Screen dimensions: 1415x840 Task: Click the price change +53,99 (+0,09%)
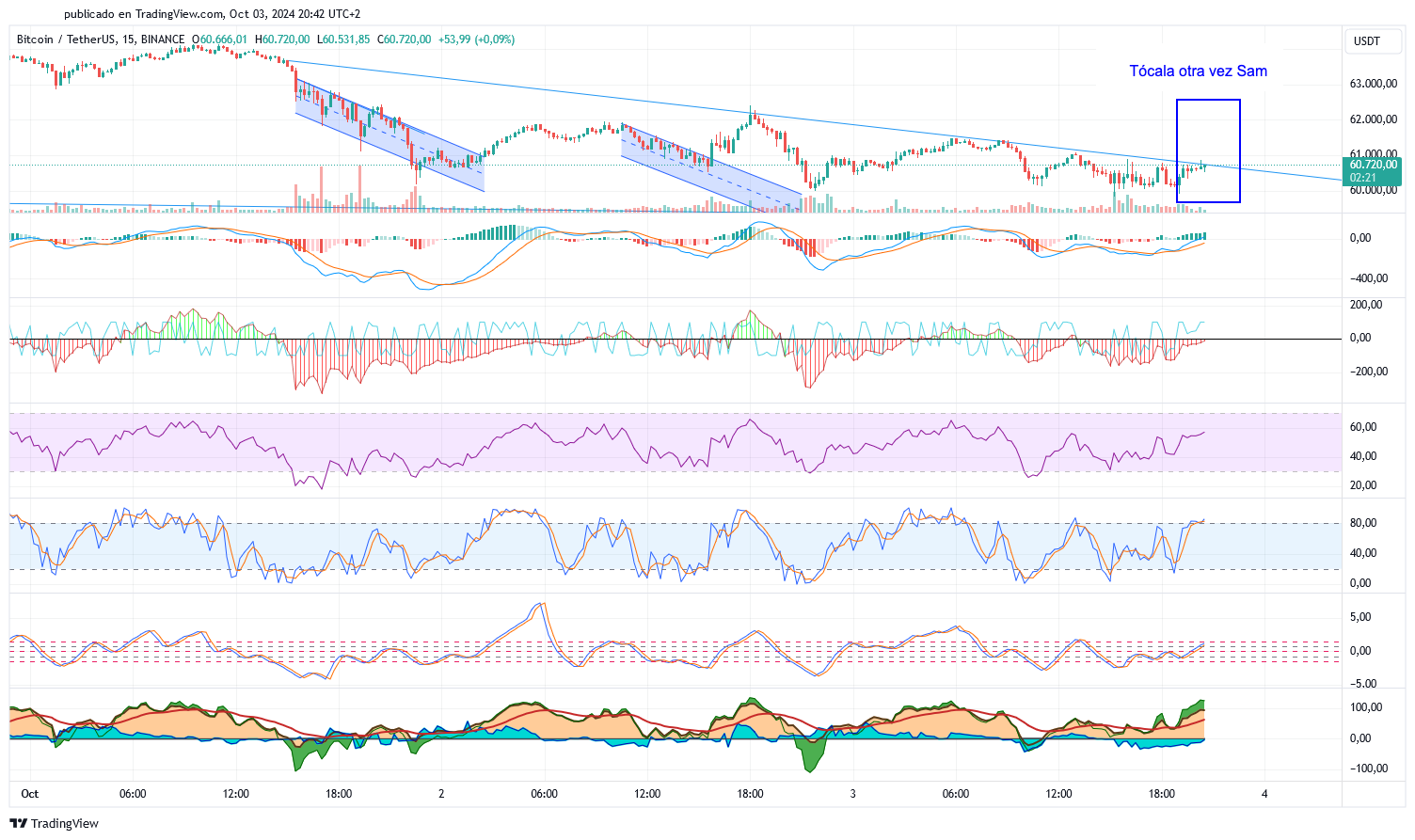pos(476,40)
